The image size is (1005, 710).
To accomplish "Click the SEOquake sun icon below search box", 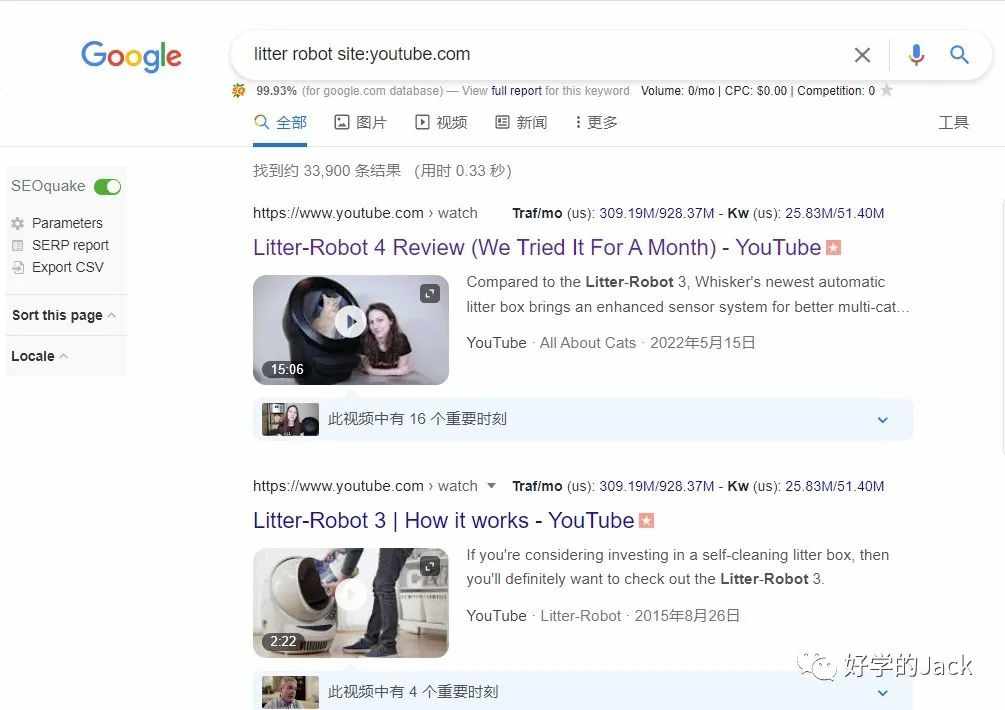I will pyautogui.click(x=238, y=90).
